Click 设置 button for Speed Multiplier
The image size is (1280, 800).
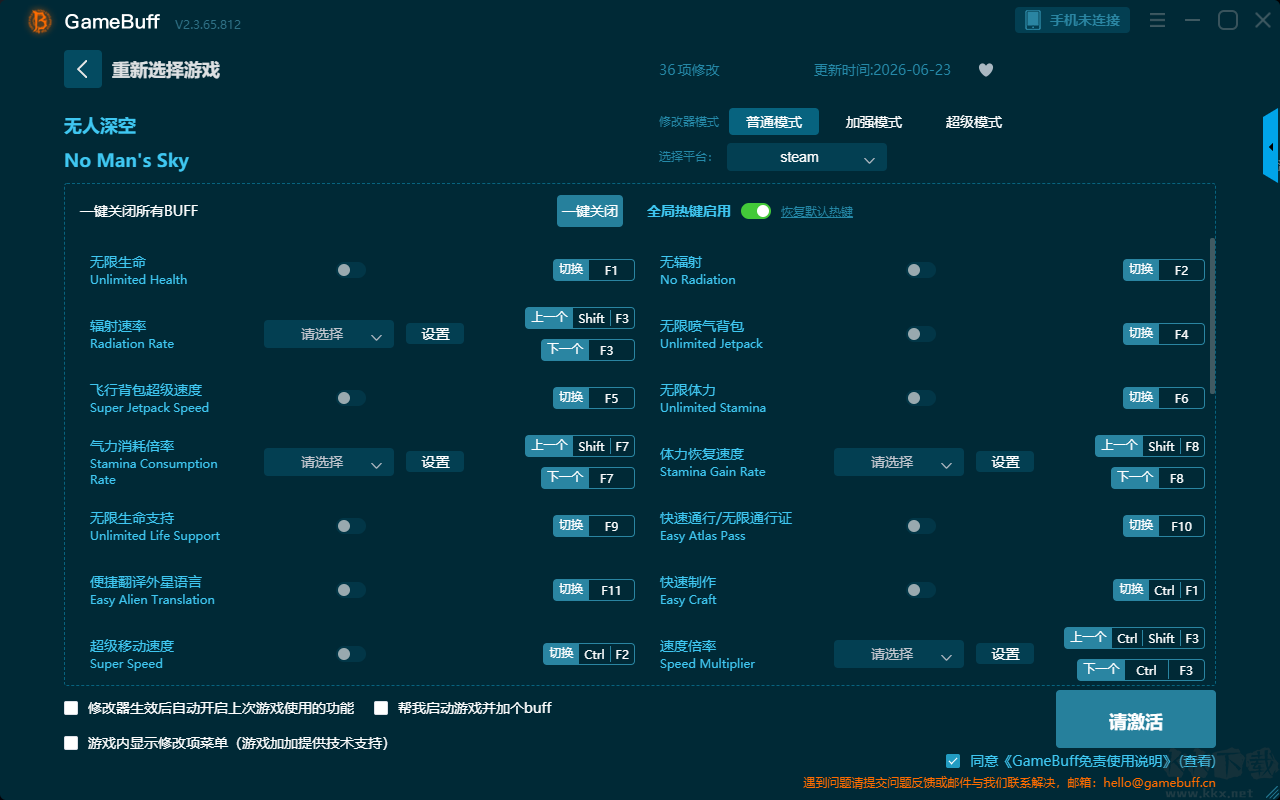1005,654
